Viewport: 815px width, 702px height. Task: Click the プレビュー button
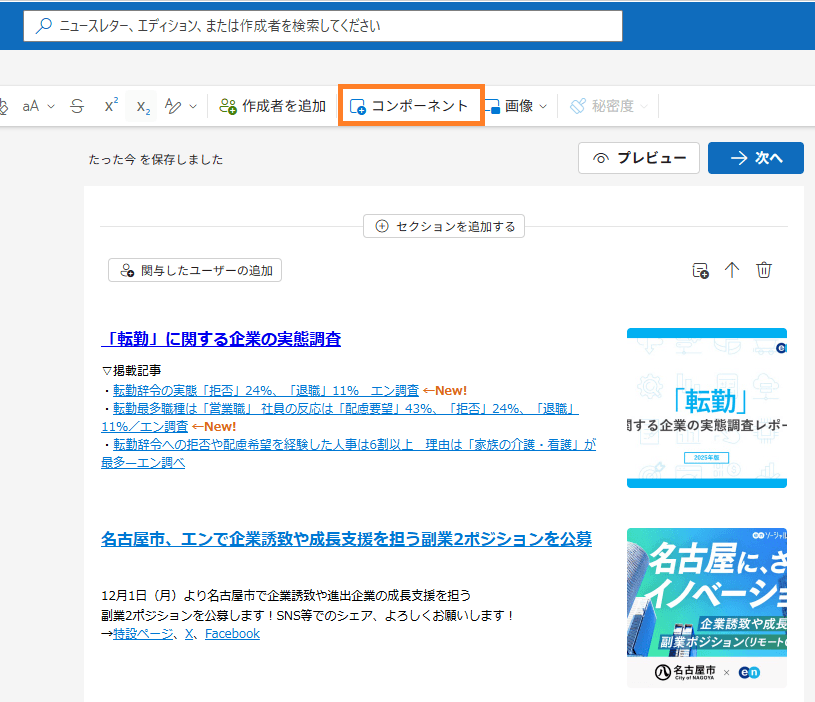tap(638, 158)
